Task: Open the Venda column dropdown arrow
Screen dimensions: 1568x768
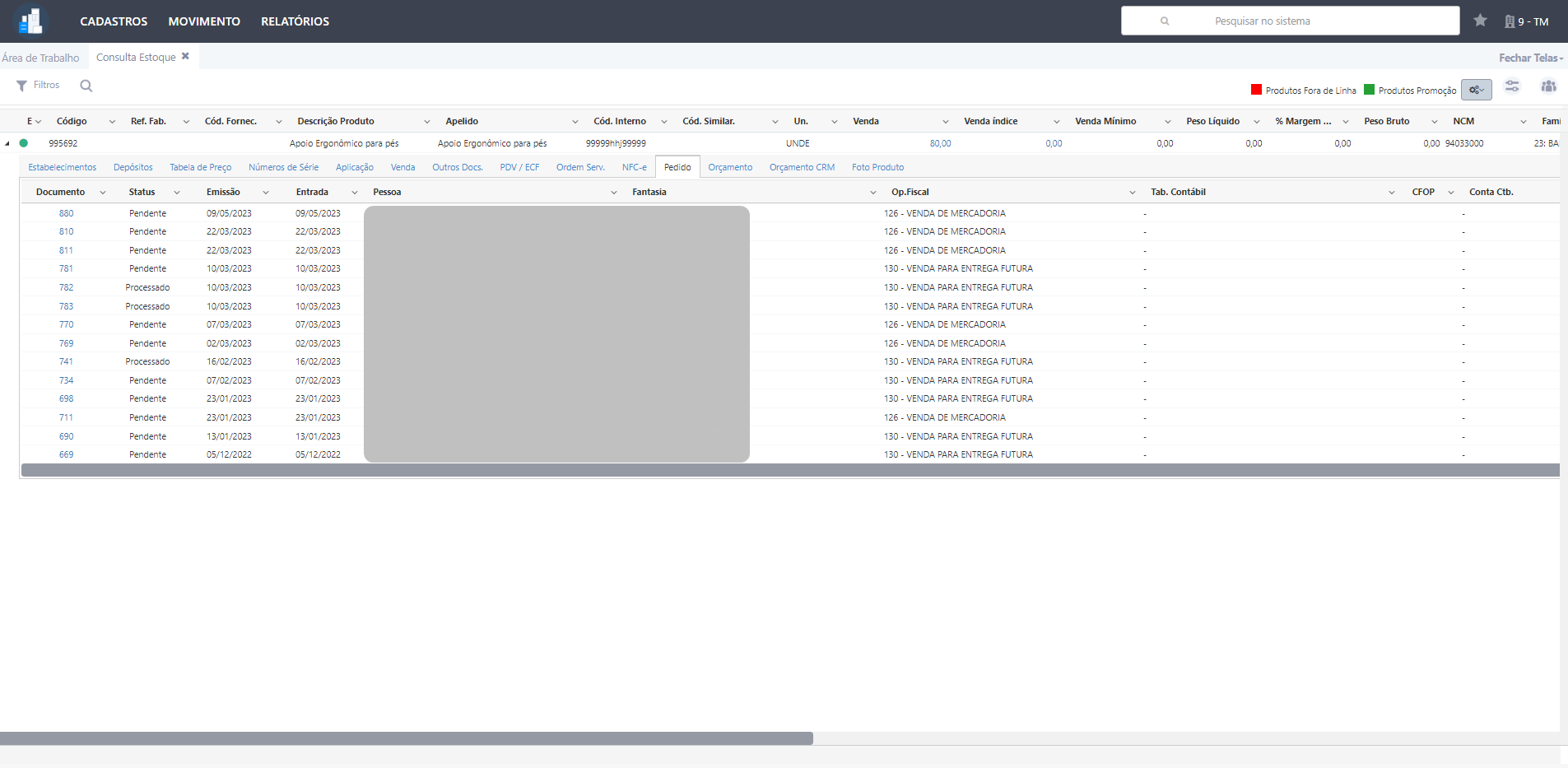Action: point(945,122)
